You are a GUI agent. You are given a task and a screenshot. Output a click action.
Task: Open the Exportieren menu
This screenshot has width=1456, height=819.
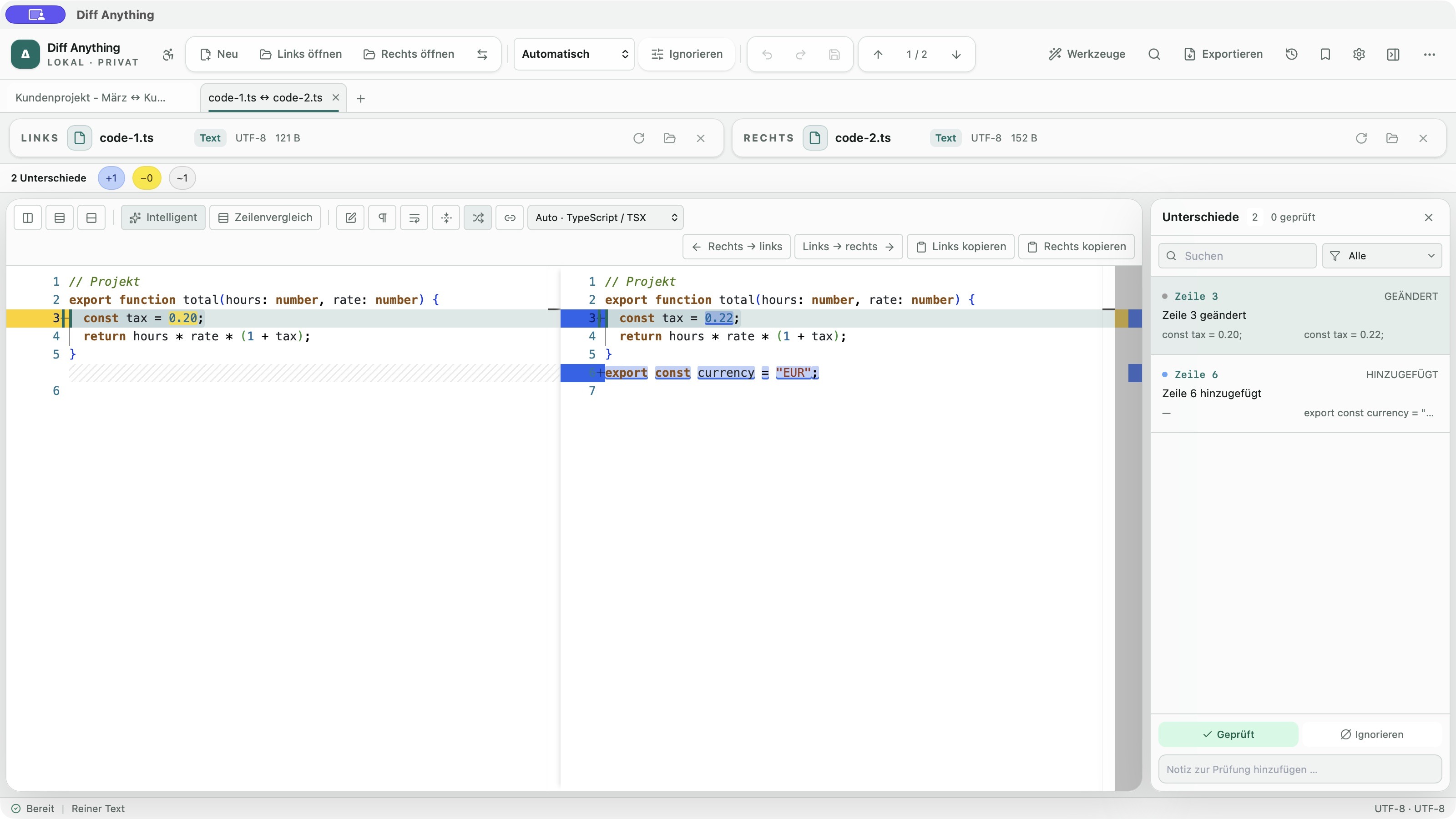pos(1223,54)
